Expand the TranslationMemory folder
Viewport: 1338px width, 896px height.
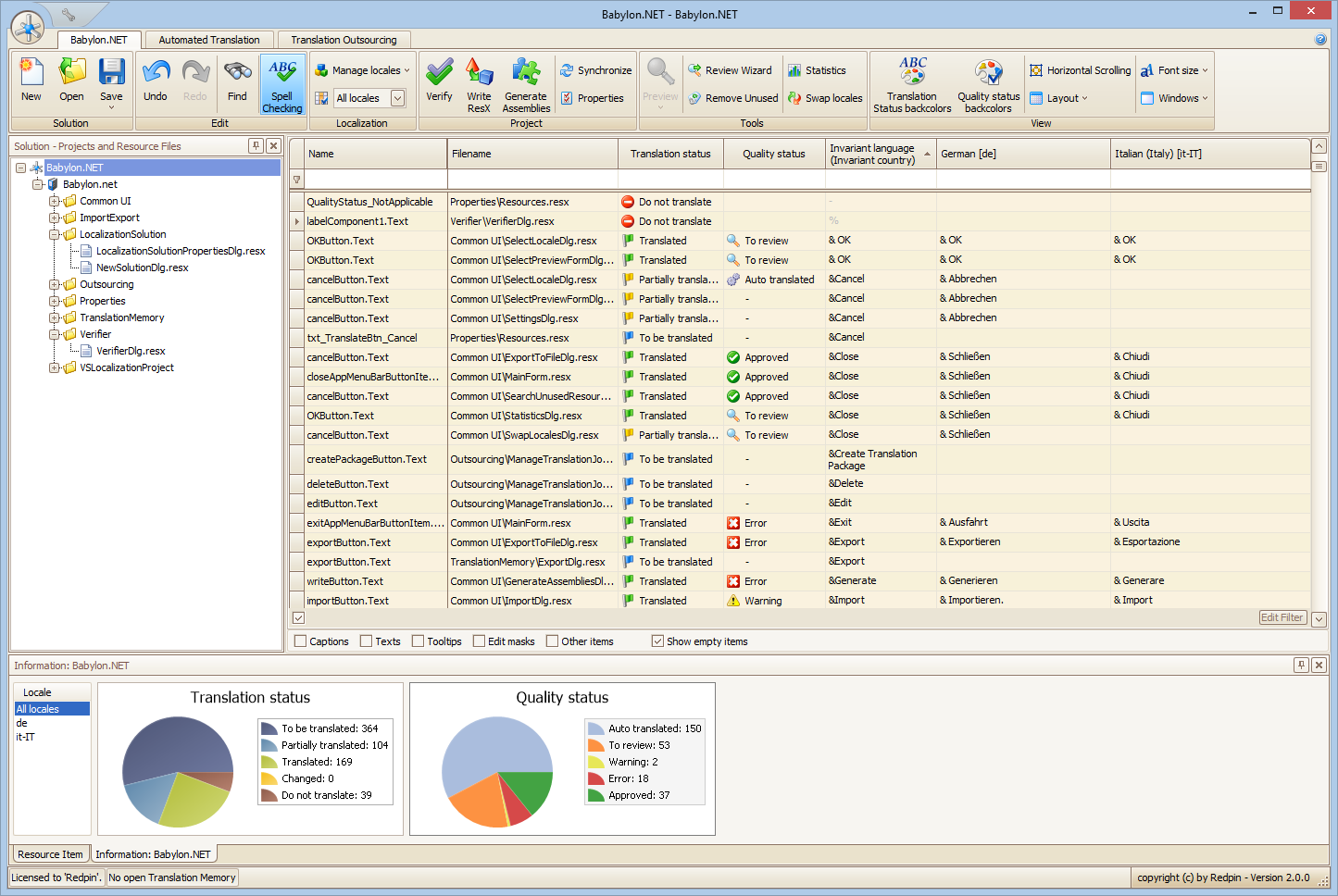[x=54, y=317]
